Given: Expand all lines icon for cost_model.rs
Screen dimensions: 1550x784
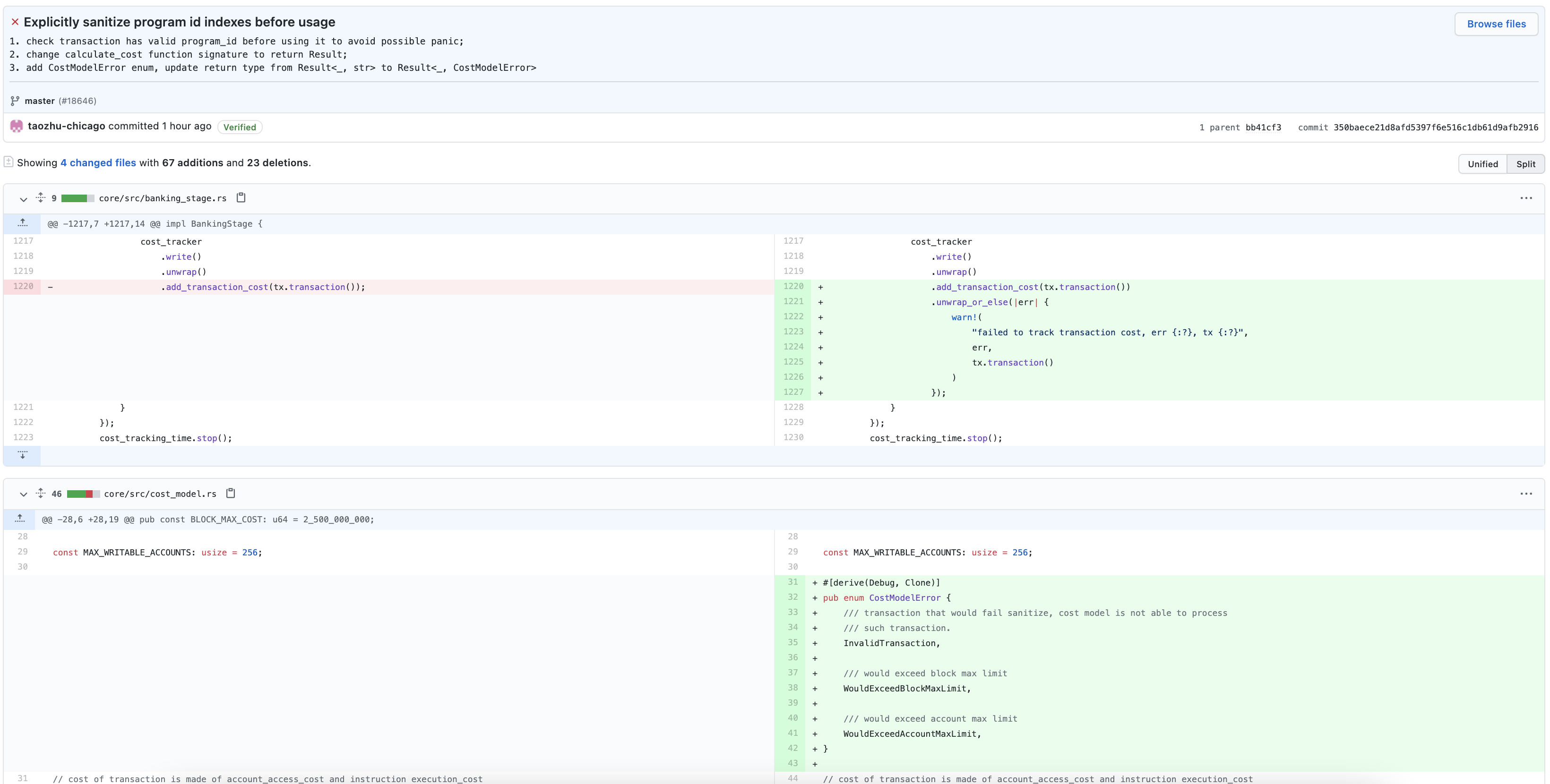Looking at the screenshot, I should pos(40,494).
